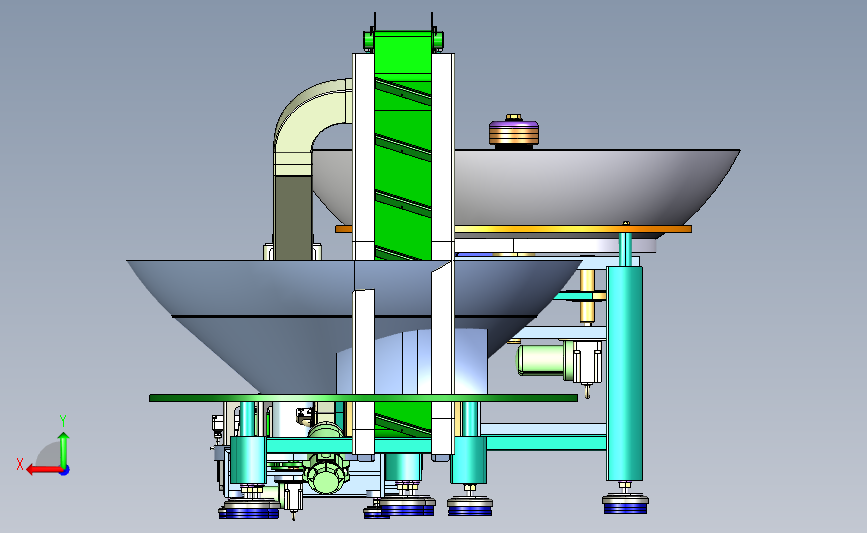
Task: Select the blue leveling foot under tall column
Action: click(x=625, y=504)
